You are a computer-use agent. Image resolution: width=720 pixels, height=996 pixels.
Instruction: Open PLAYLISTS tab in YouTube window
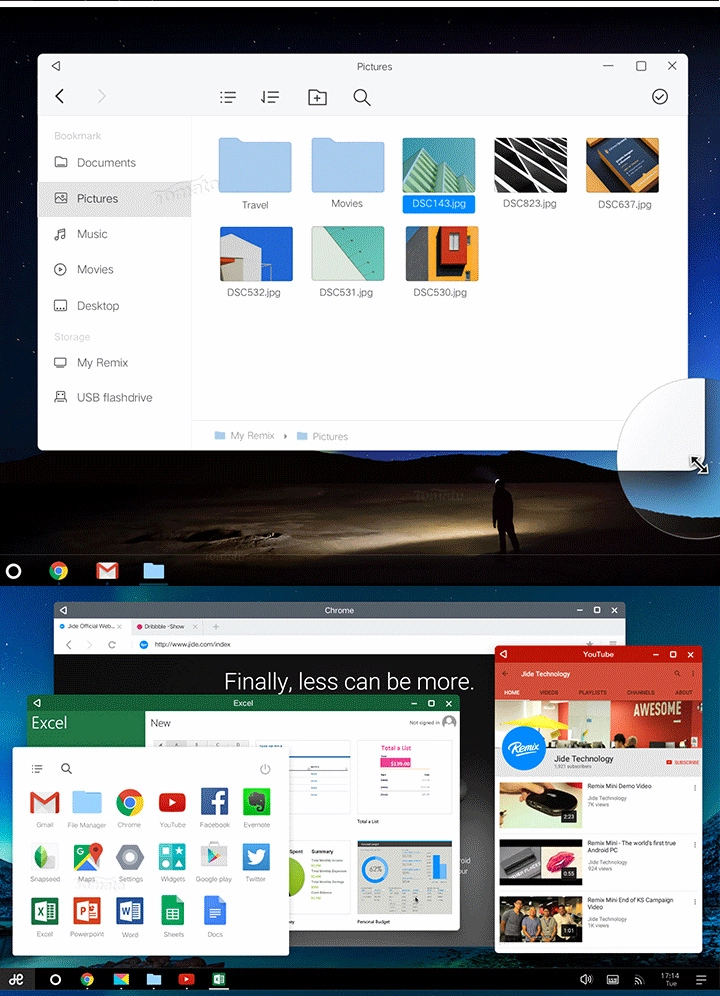click(592, 692)
